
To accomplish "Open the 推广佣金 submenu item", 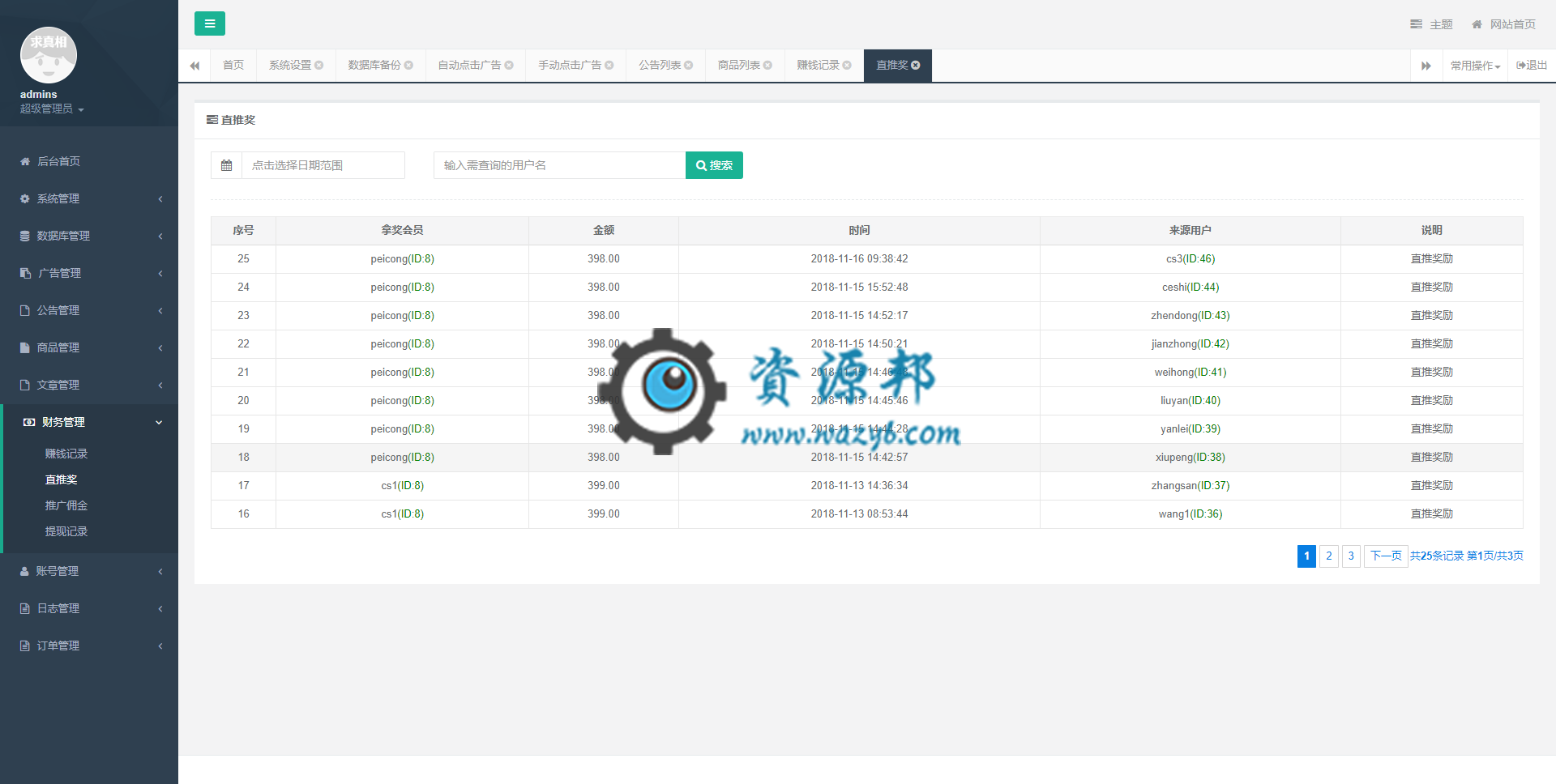I will [66, 505].
